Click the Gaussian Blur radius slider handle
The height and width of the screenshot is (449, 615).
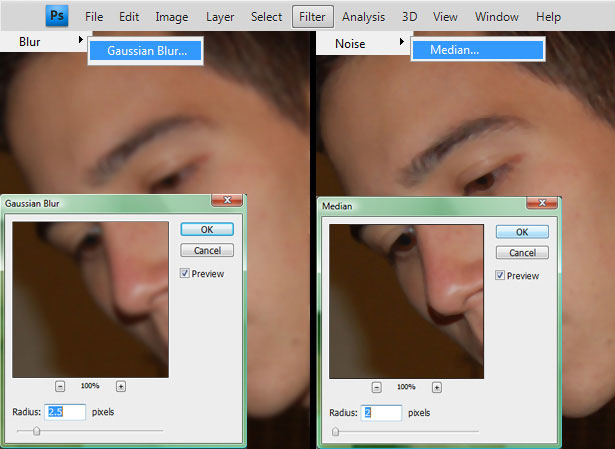(x=36, y=431)
